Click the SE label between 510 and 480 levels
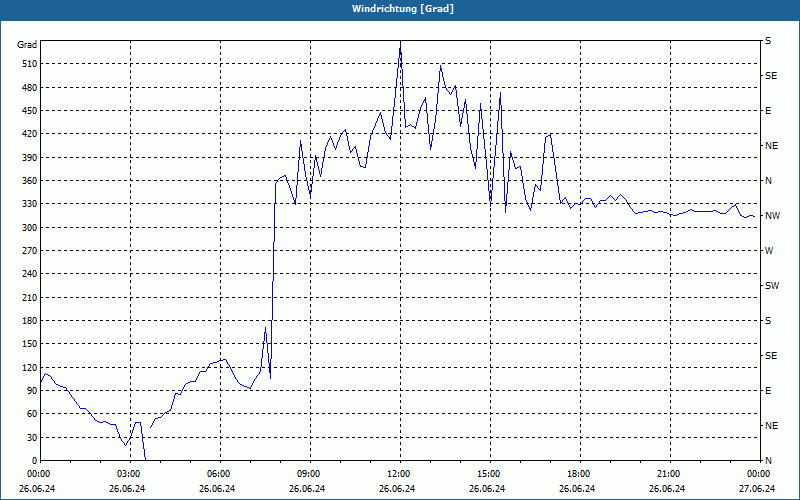The height and width of the screenshot is (500, 800). (x=771, y=76)
